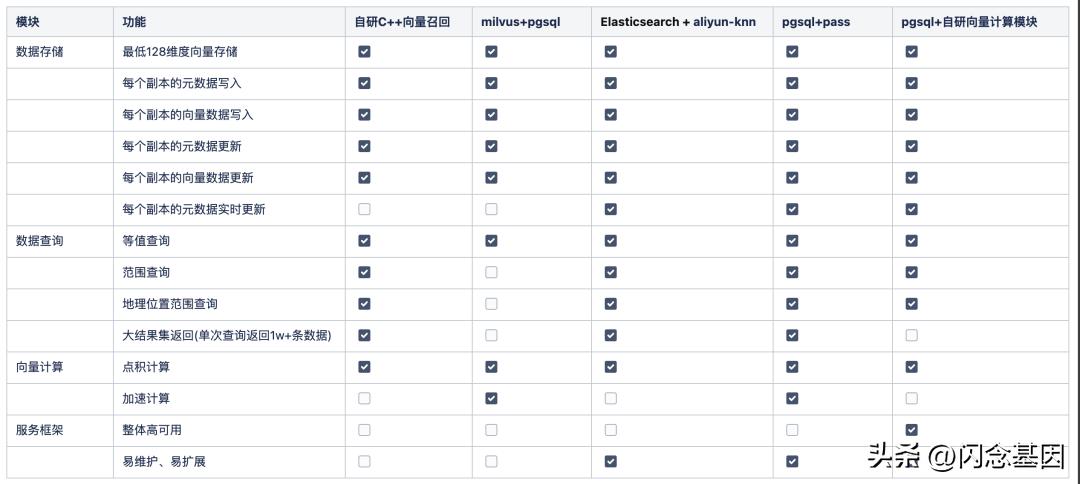
Task: Check 每个副本的元数据实时更新 under 自研C++向量召回
Action: [x=364, y=209]
